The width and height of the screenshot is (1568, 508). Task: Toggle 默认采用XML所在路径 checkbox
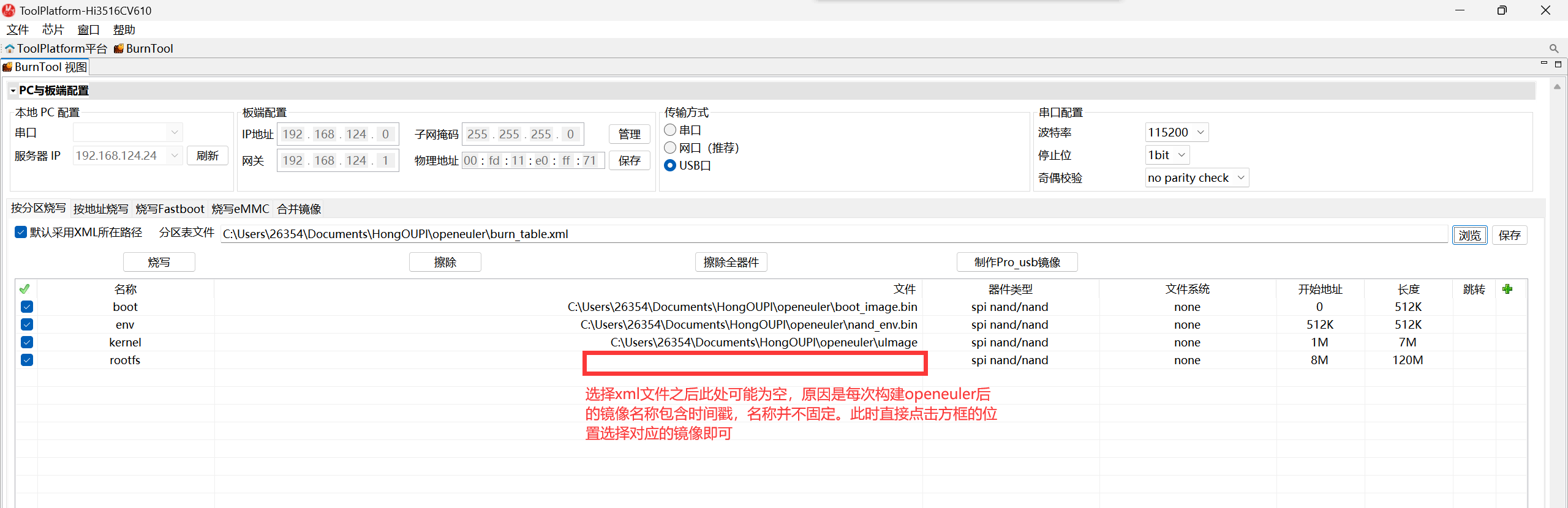click(21, 233)
